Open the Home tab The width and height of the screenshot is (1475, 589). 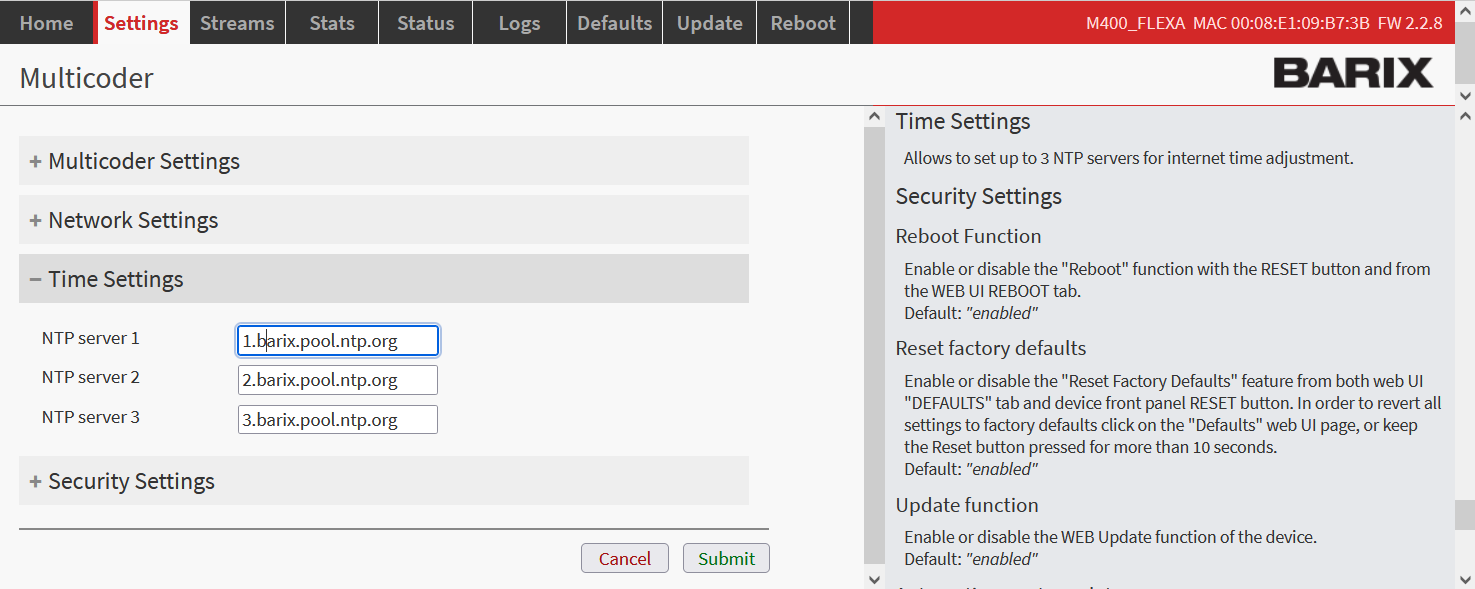46,23
